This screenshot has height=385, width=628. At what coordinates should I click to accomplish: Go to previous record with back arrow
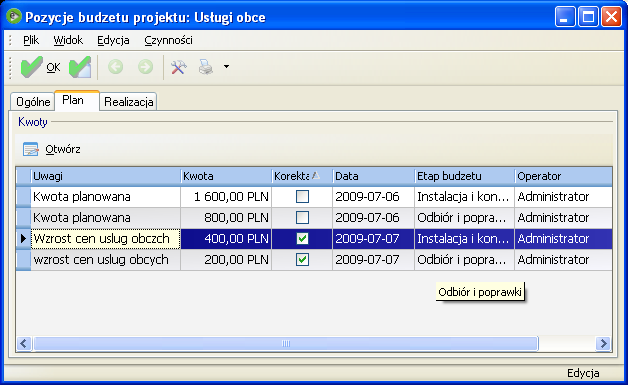pos(115,67)
